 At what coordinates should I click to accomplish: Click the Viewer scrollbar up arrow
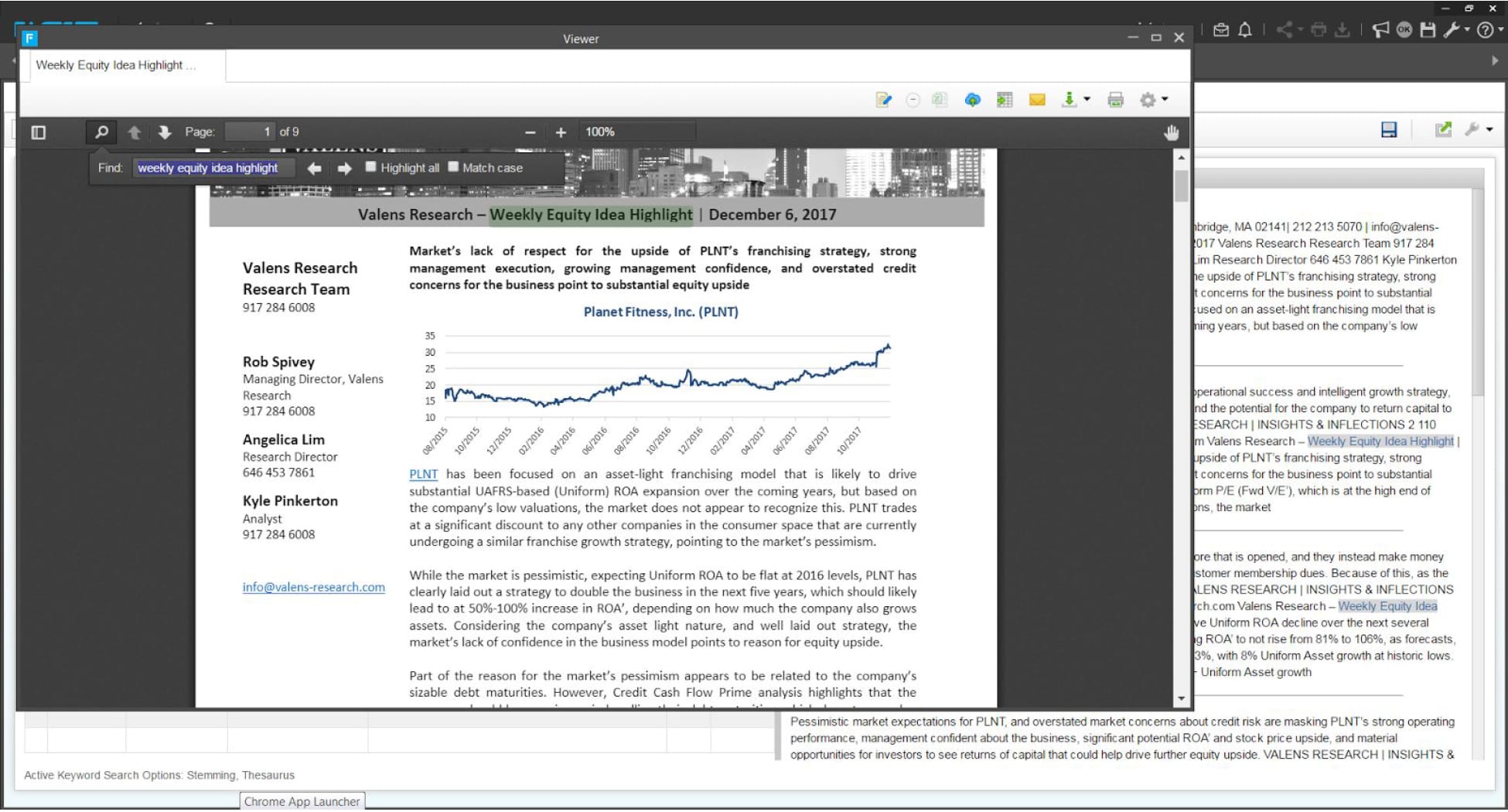1181,158
